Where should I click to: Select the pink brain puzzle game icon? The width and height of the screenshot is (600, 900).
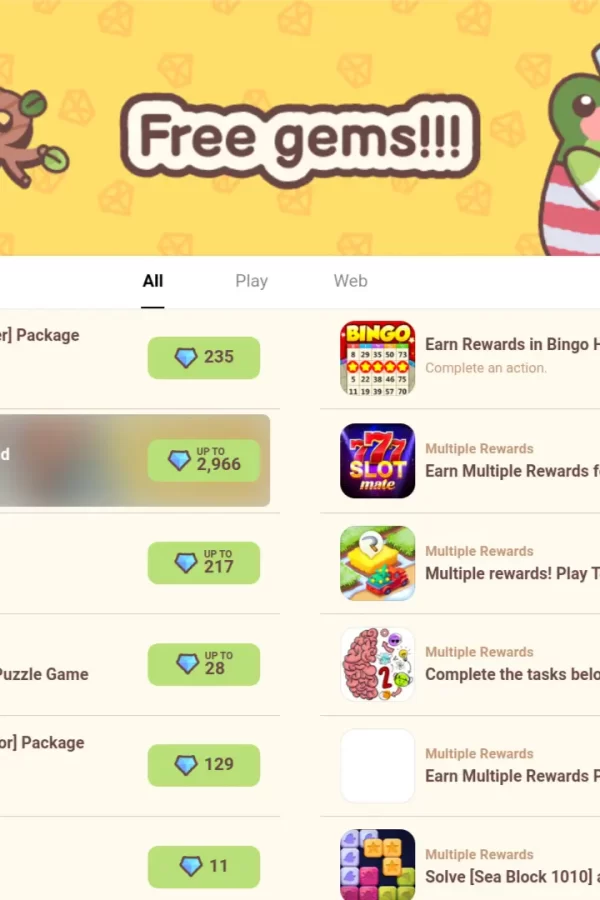click(377, 664)
